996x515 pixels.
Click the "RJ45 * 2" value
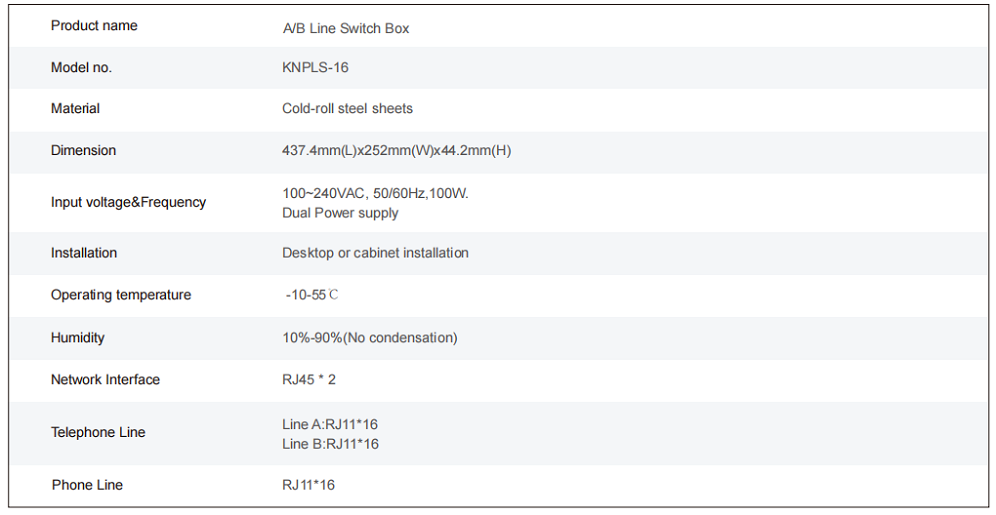pyautogui.click(x=310, y=380)
